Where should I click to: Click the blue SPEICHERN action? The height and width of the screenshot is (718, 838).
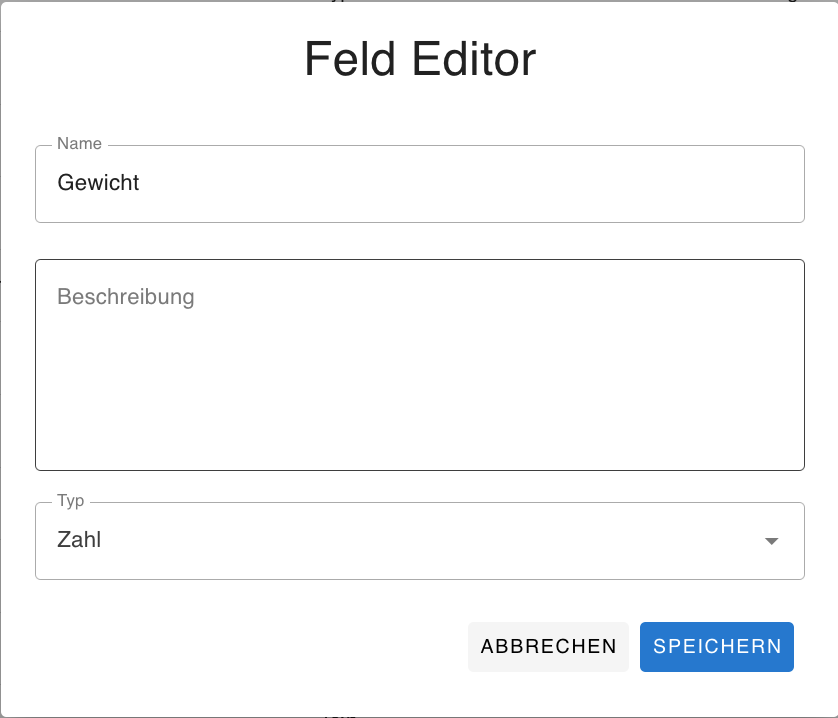(717, 647)
